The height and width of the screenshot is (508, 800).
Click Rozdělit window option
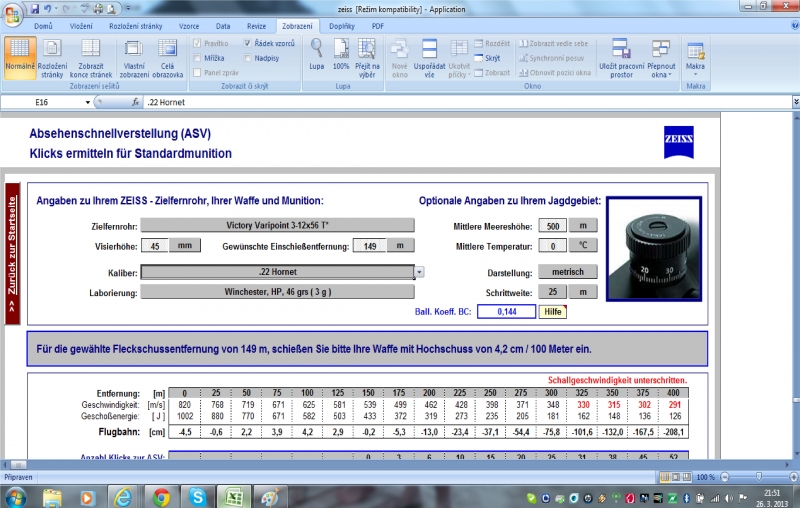coord(492,44)
